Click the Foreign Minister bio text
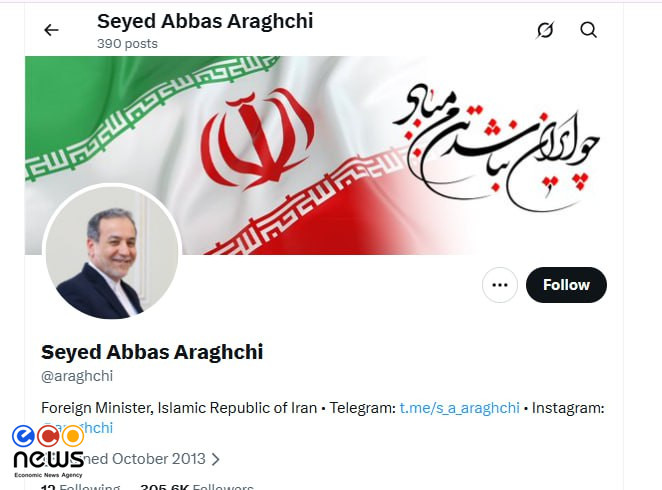 [x=179, y=408]
